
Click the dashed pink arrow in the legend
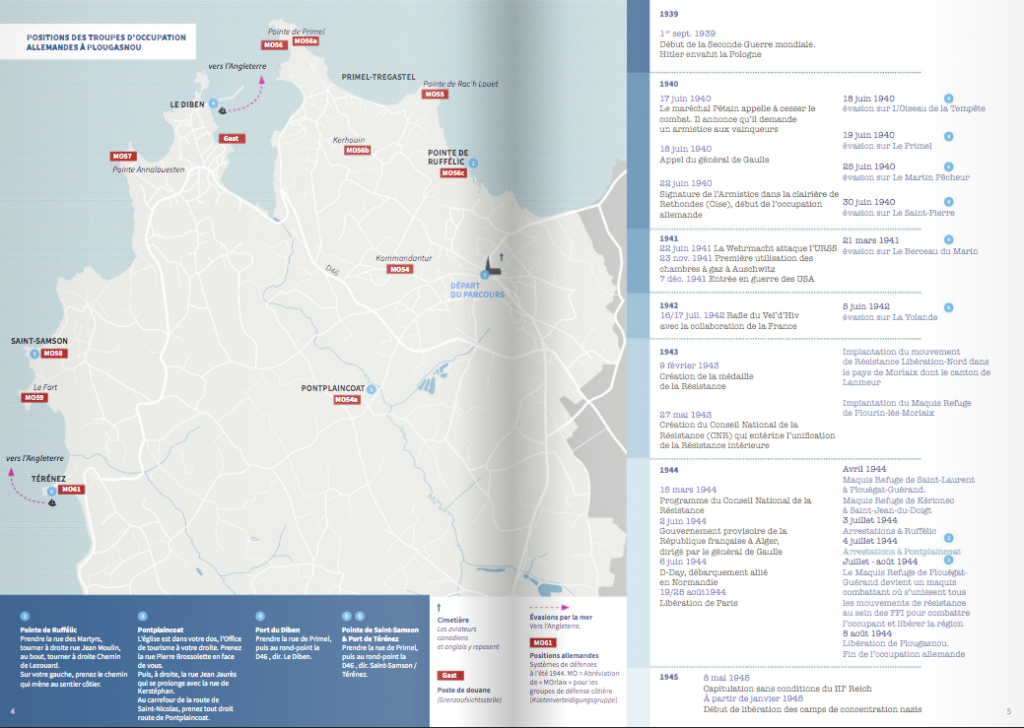[549, 607]
